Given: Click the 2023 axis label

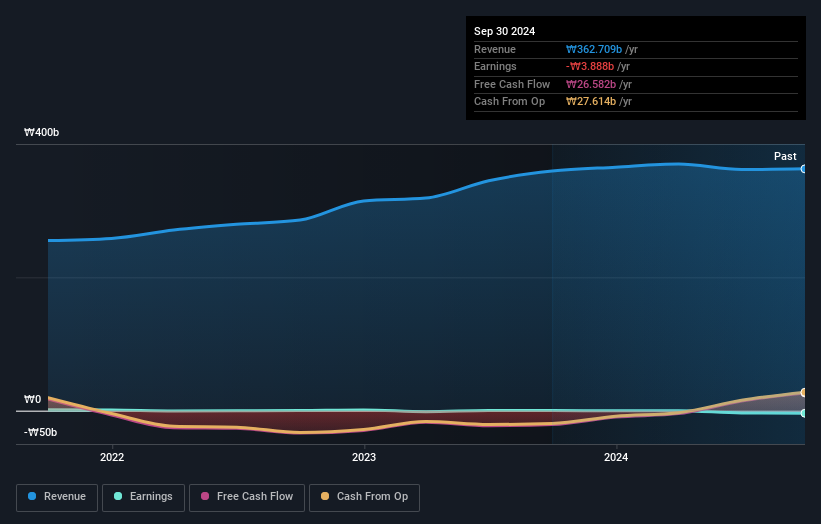Looking at the screenshot, I should (364, 457).
